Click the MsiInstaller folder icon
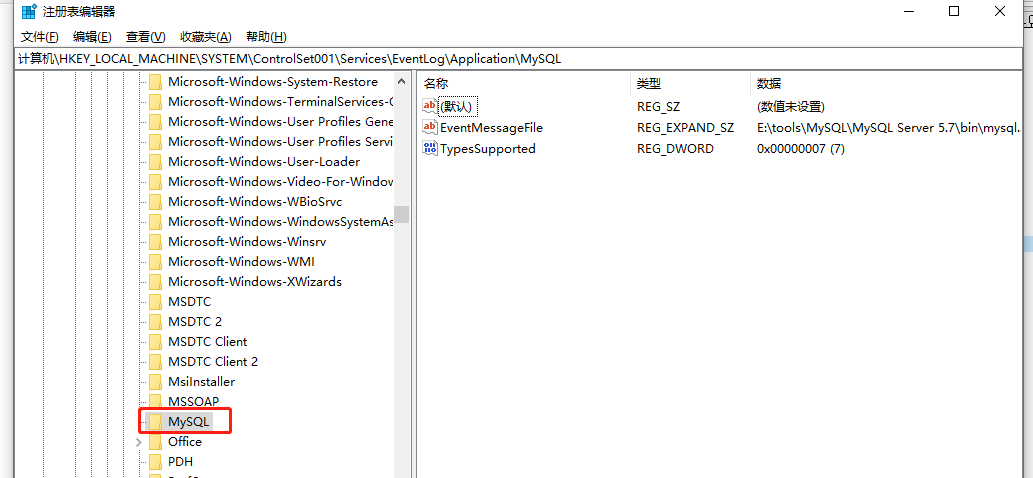This screenshot has height=478, width=1033. click(x=155, y=382)
